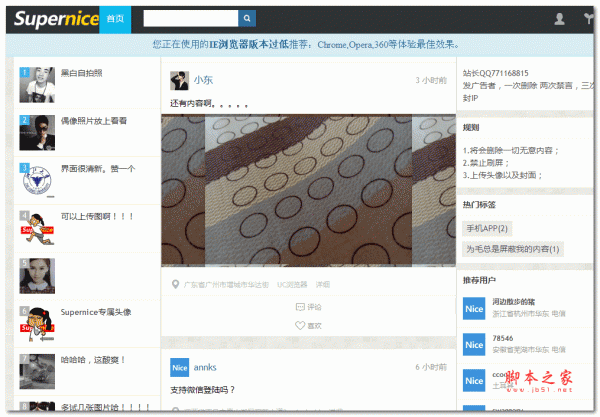Open thumbnail of 黑白自拍照 post
Viewport: 600px width, 417px height.
(37, 85)
